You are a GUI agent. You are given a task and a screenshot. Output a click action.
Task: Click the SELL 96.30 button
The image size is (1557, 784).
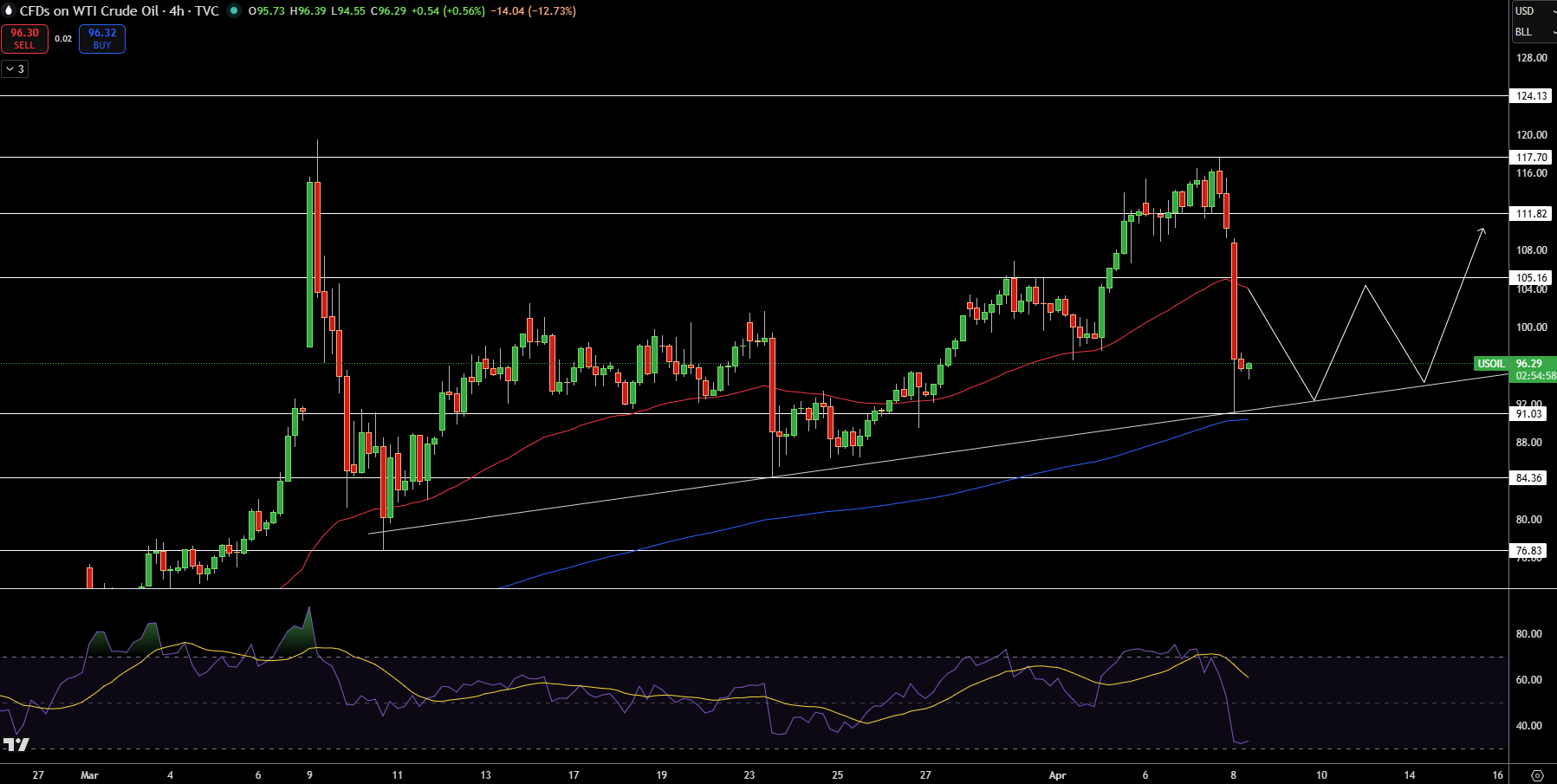[x=24, y=39]
